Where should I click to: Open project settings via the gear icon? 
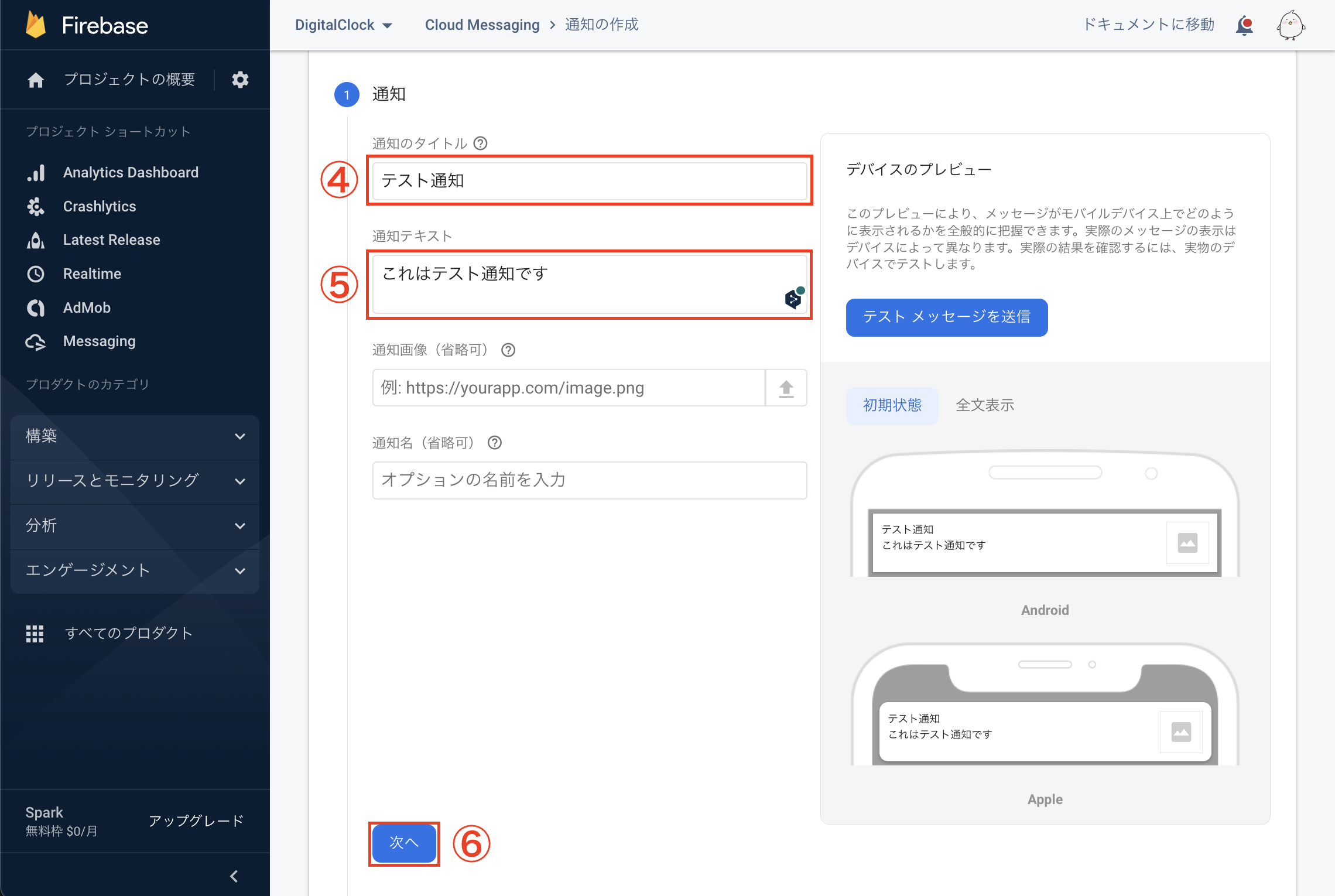pyautogui.click(x=240, y=80)
